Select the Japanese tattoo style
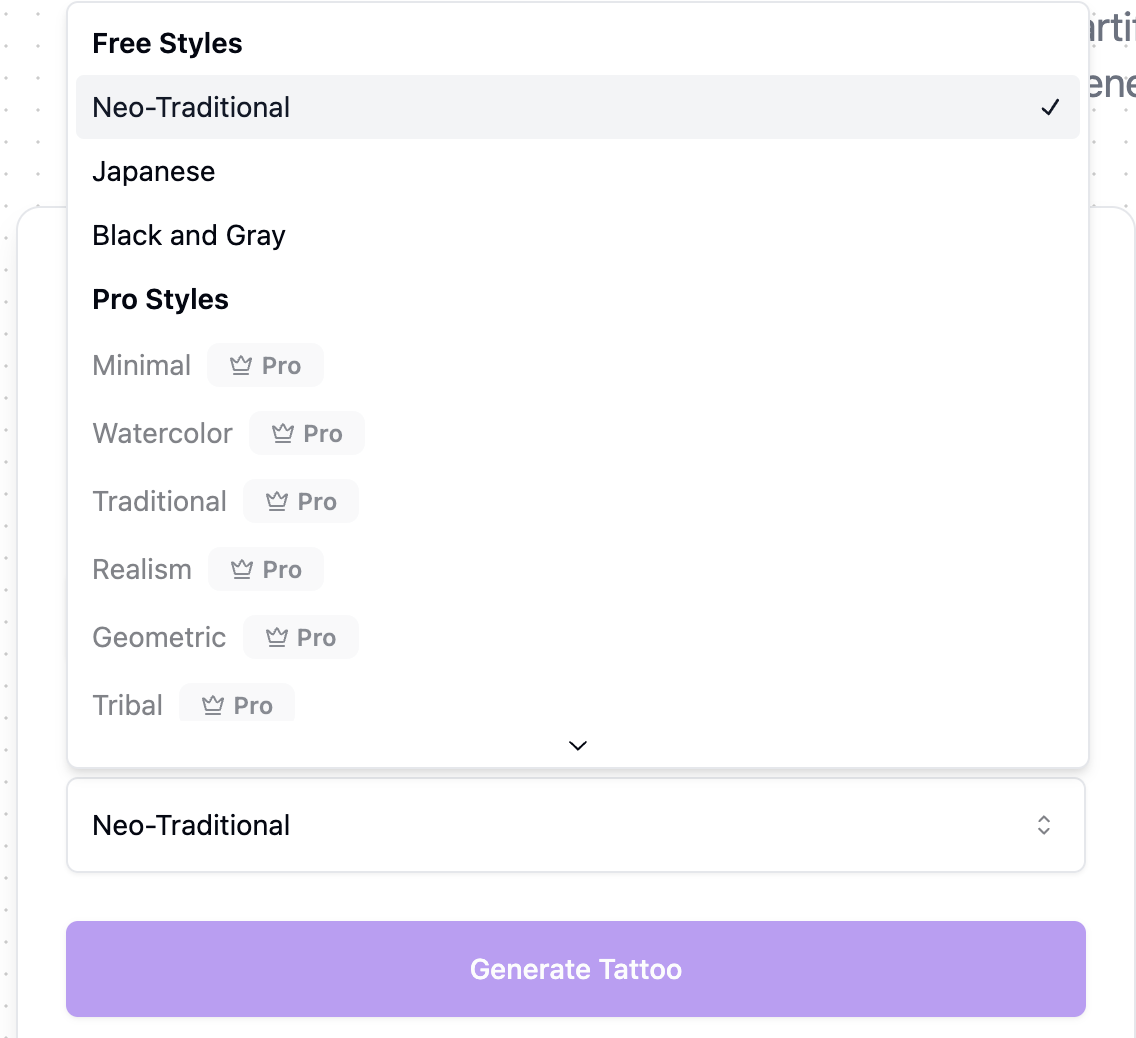The image size is (1136, 1038). pos(154,171)
